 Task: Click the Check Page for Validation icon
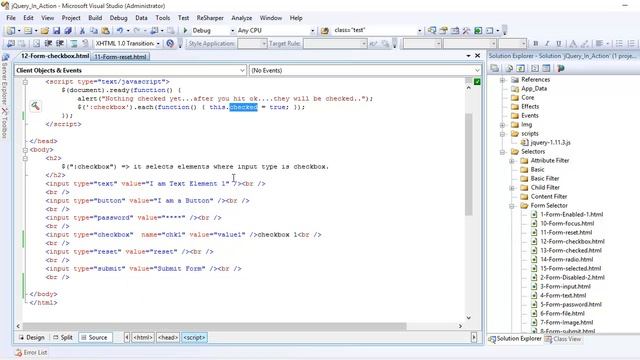(x=170, y=43)
